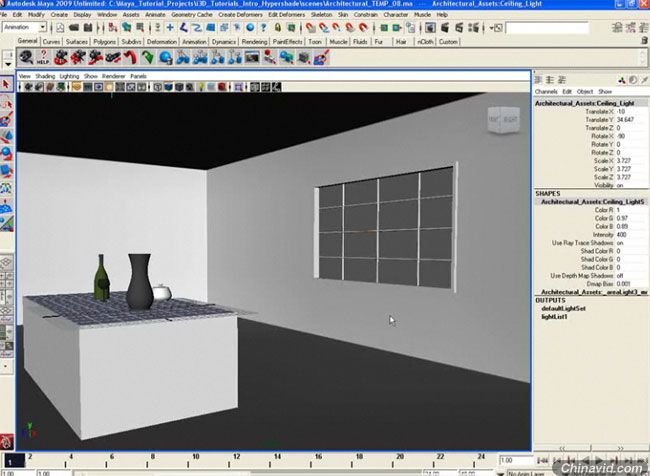Open the render view shelf icon
The width and height of the screenshot is (650, 476).
tap(252, 57)
